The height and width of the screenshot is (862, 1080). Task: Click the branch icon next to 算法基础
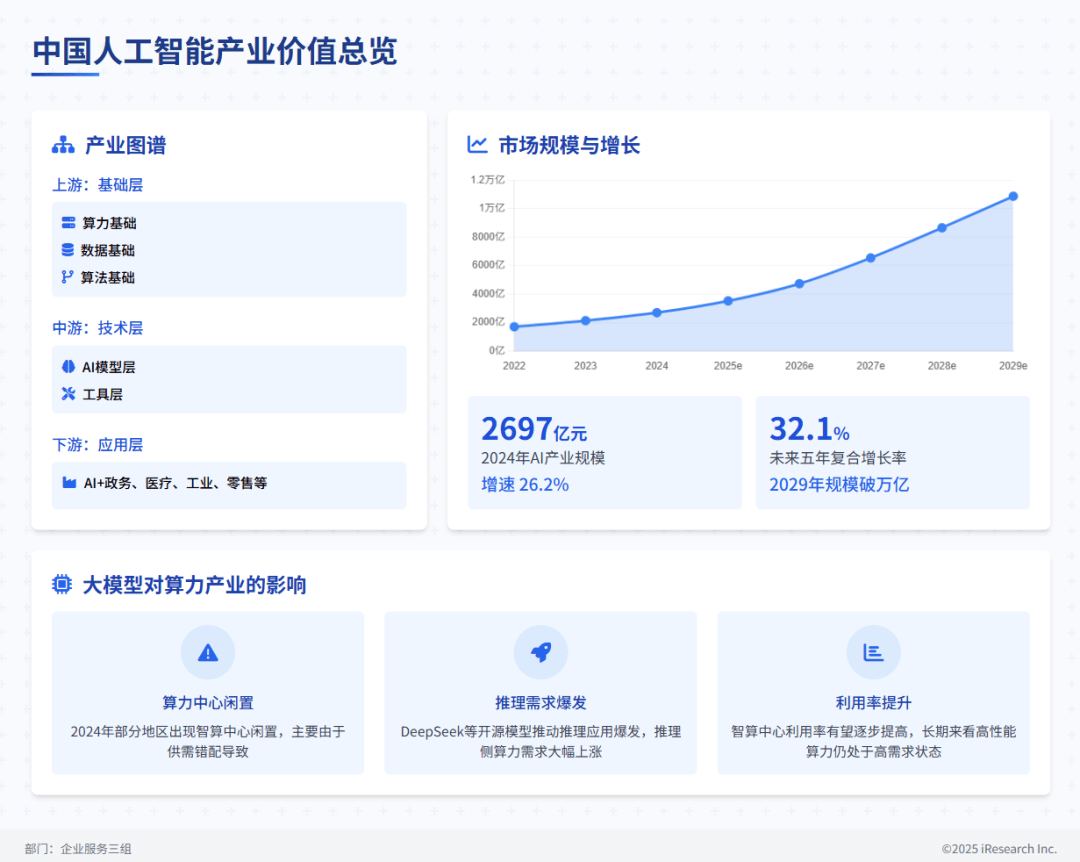(68, 277)
